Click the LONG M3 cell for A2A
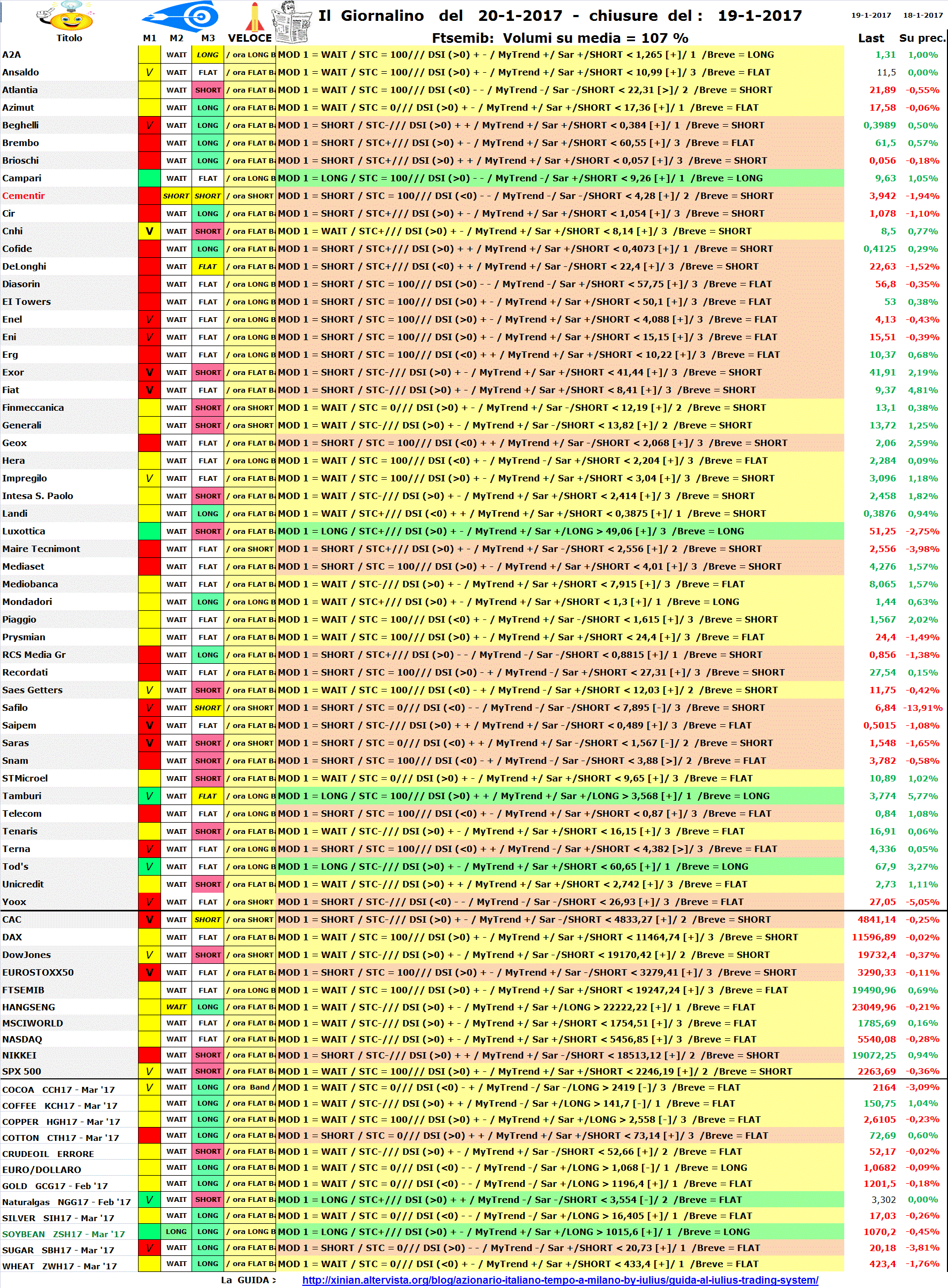 (208, 55)
